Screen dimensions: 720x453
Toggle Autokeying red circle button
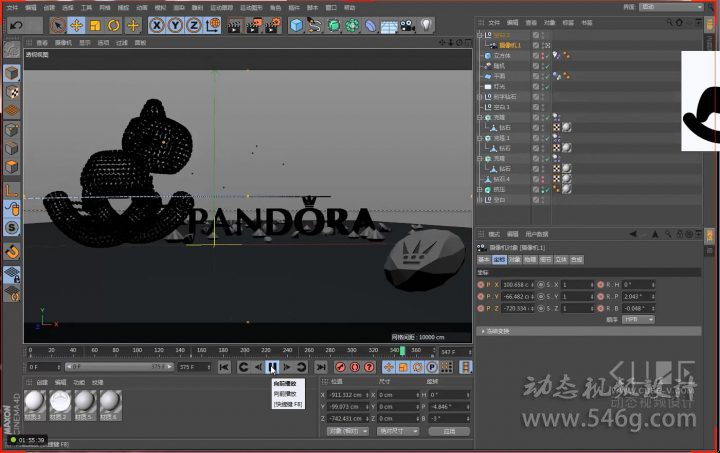[x=355, y=367]
